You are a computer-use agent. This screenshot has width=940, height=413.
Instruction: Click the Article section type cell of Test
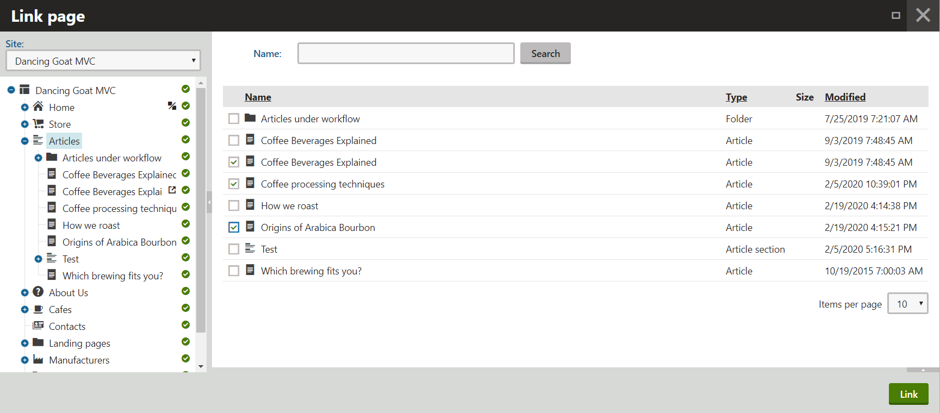(755, 249)
